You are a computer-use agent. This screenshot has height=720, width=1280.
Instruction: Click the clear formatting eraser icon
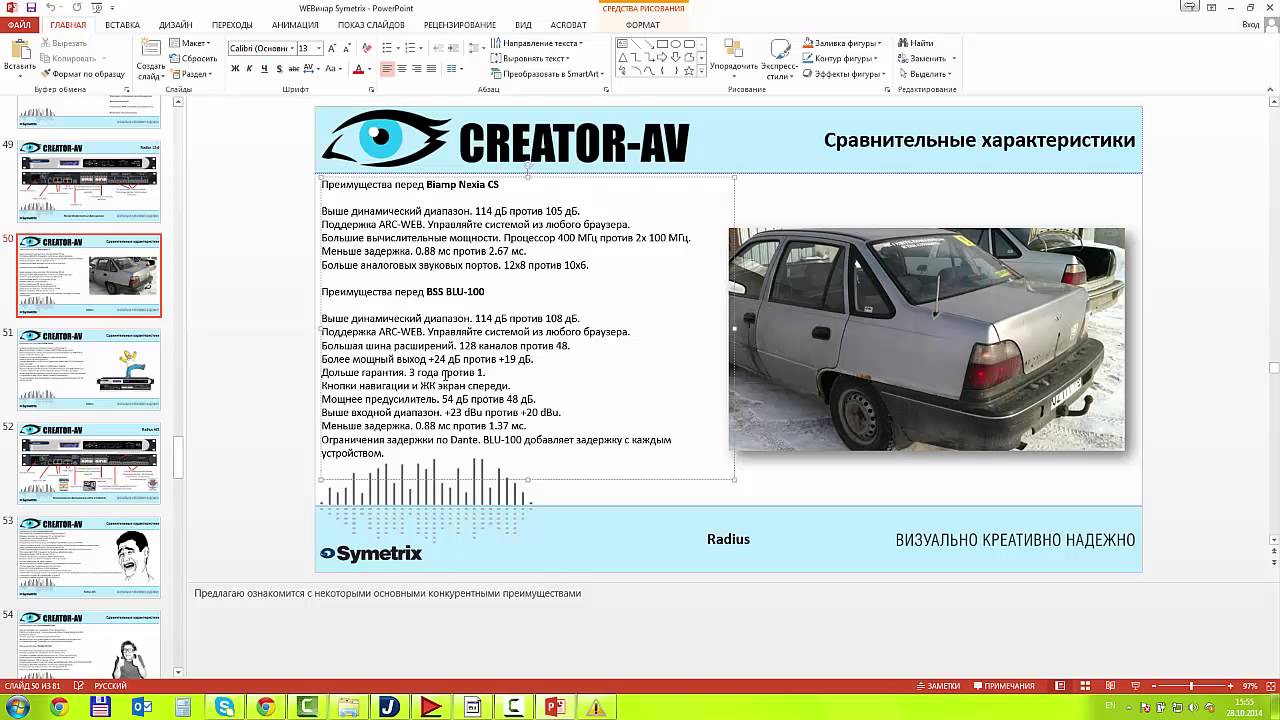(x=367, y=48)
